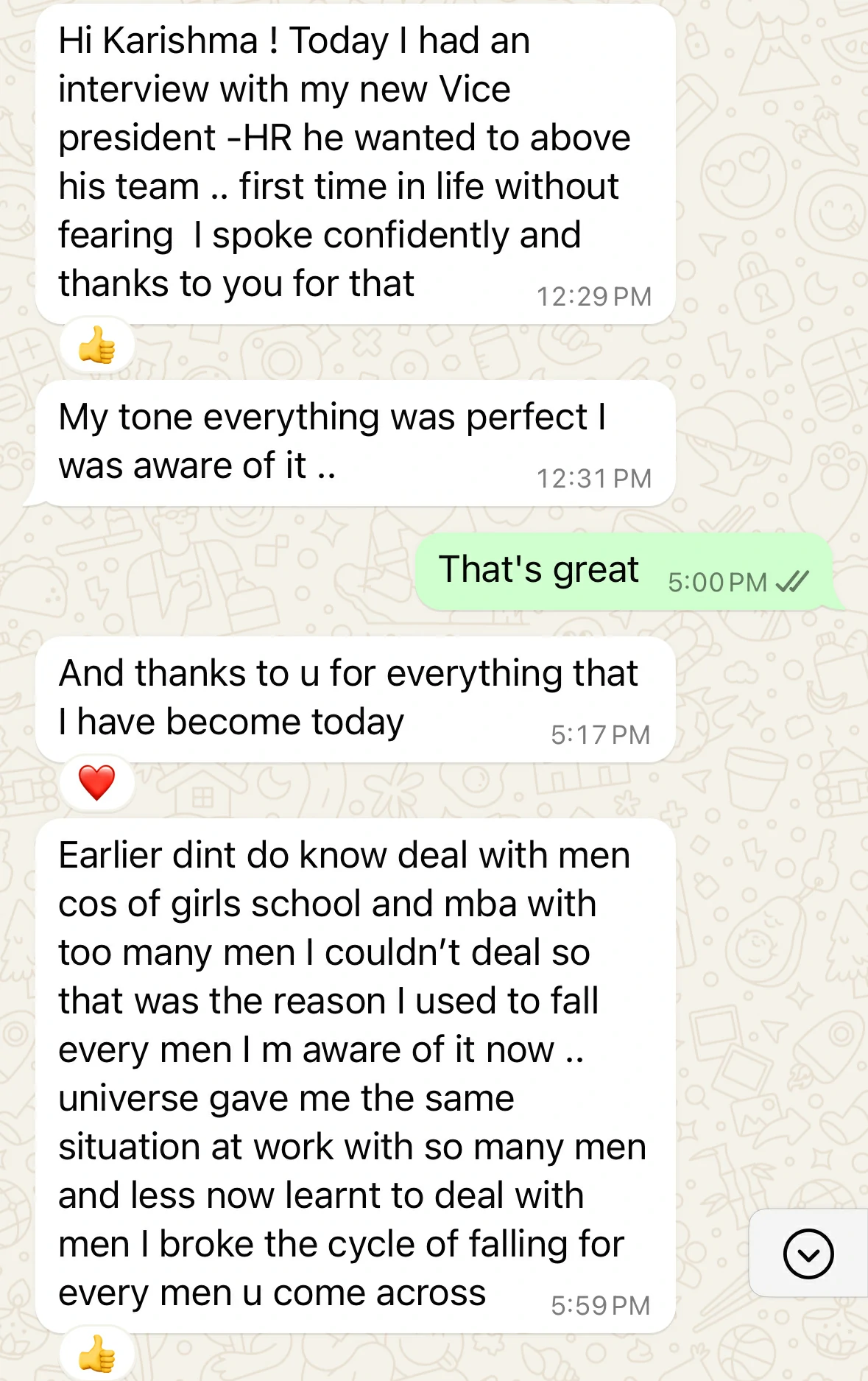
Task: Click the 'universe gave me the same' line
Action: point(286,1099)
